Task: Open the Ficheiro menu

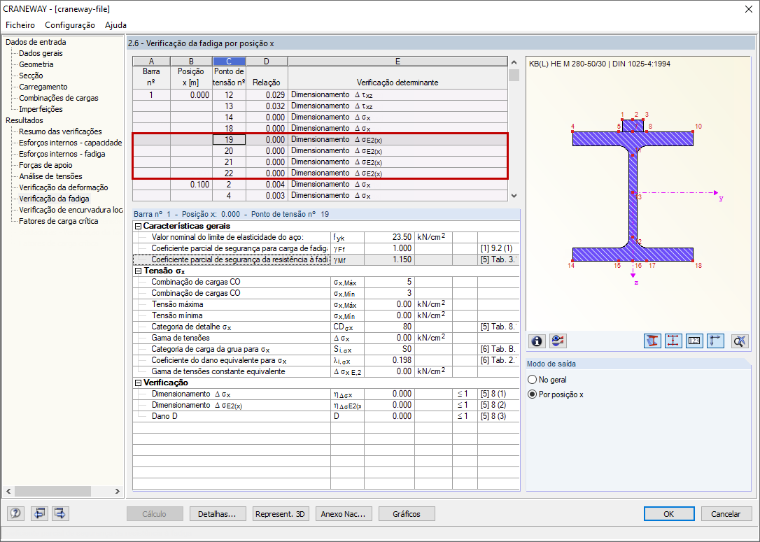Action: click(20, 25)
